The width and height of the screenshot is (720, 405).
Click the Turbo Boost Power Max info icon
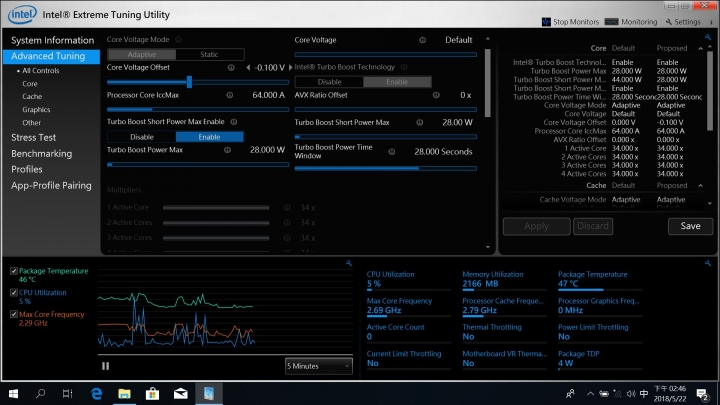pos(227,150)
